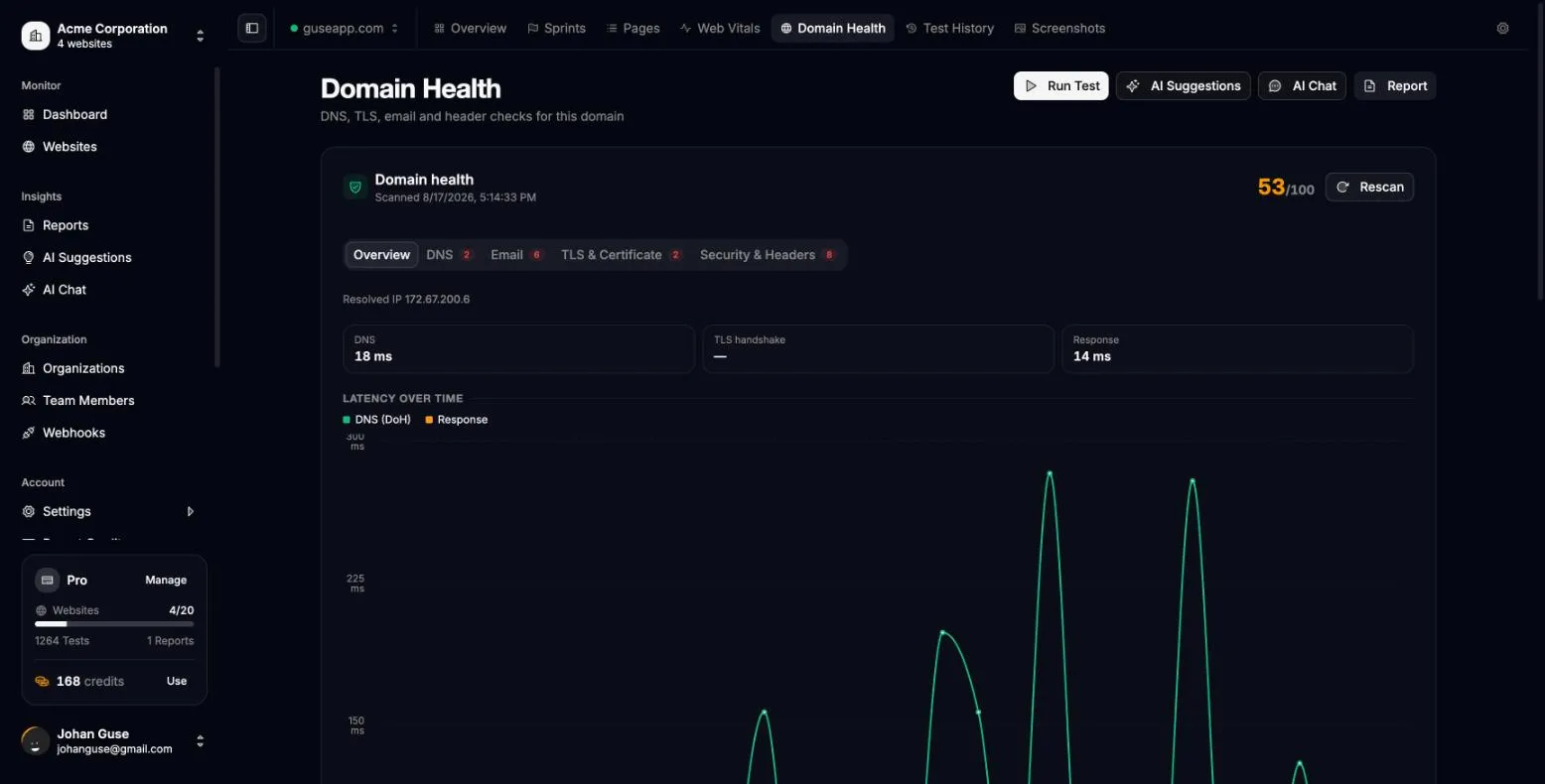Click the globe icon beside Websites usage
This screenshot has height=784, width=1545.
click(41, 610)
